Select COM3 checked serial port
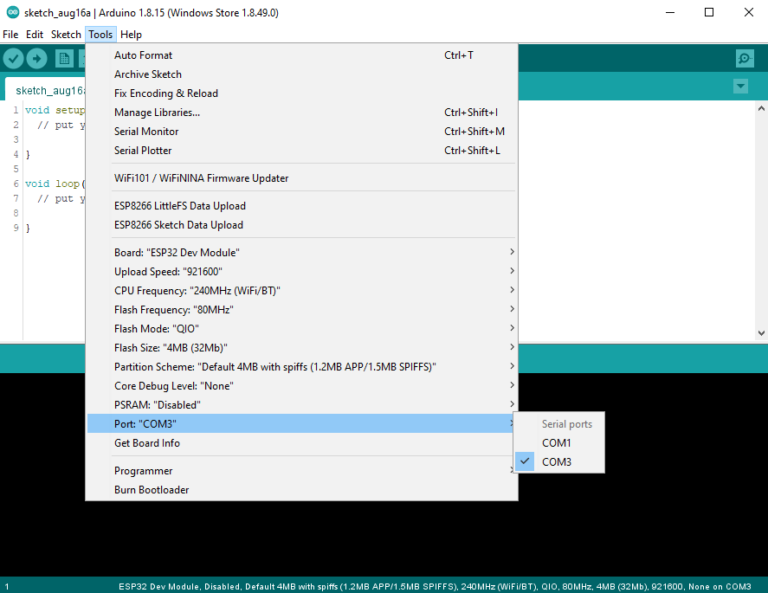 click(556, 462)
